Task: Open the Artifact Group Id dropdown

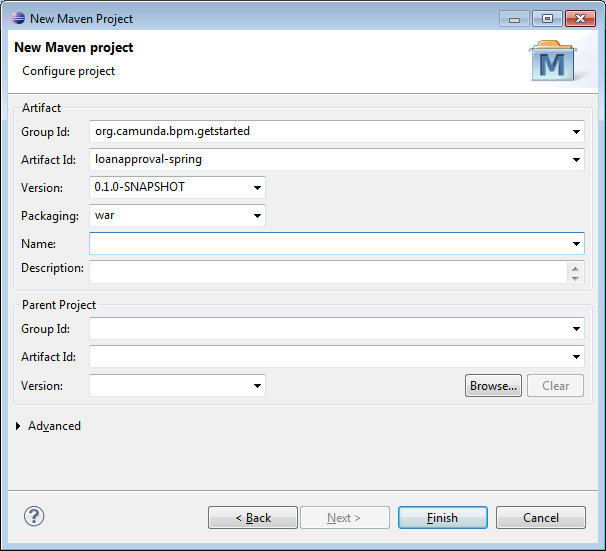Action: (x=577, y=132)
